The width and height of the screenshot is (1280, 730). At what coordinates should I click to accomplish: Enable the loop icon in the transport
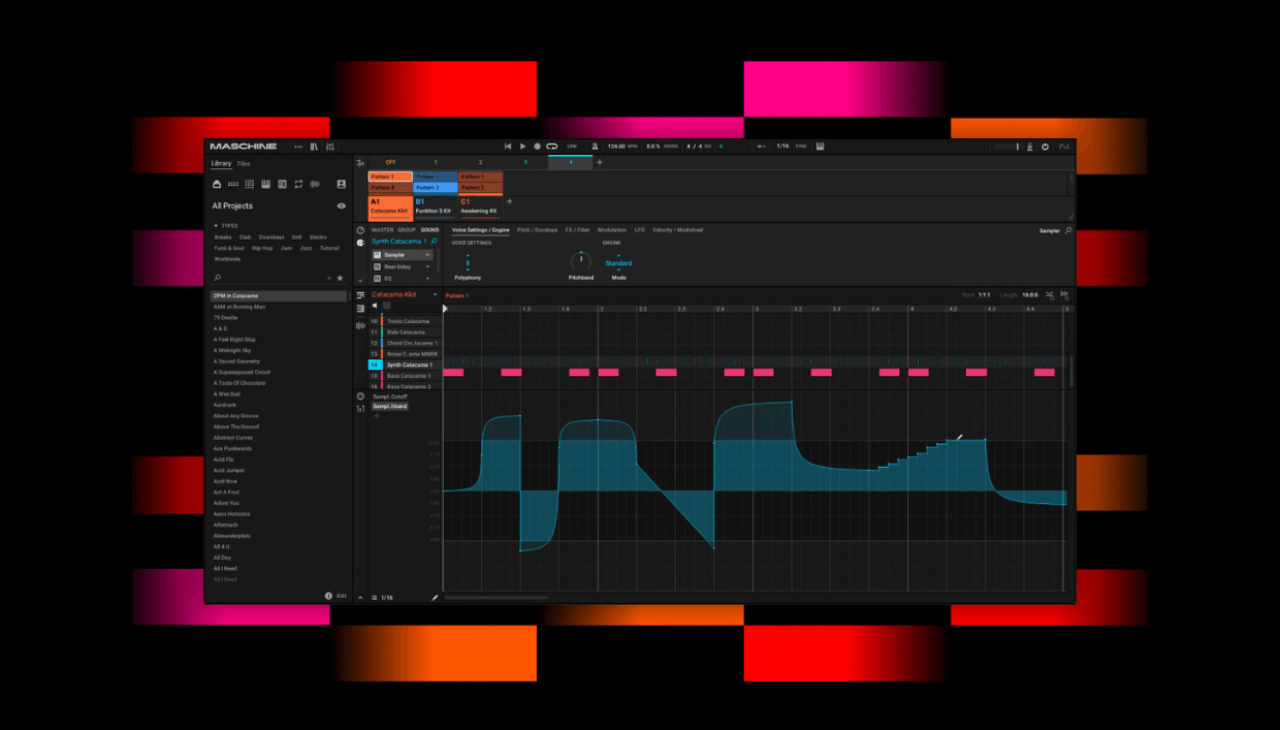click(x=552, y=146)
